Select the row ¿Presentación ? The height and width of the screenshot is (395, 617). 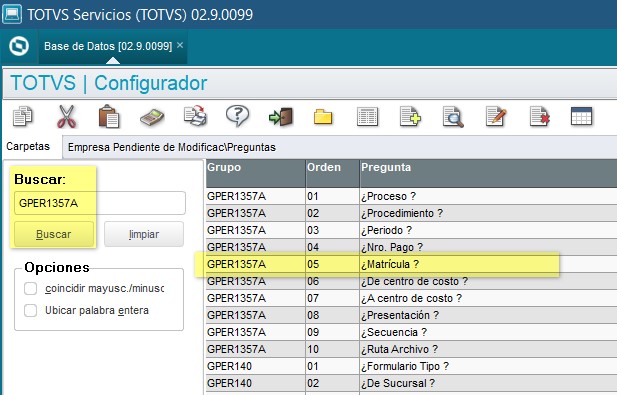(411, 315)
